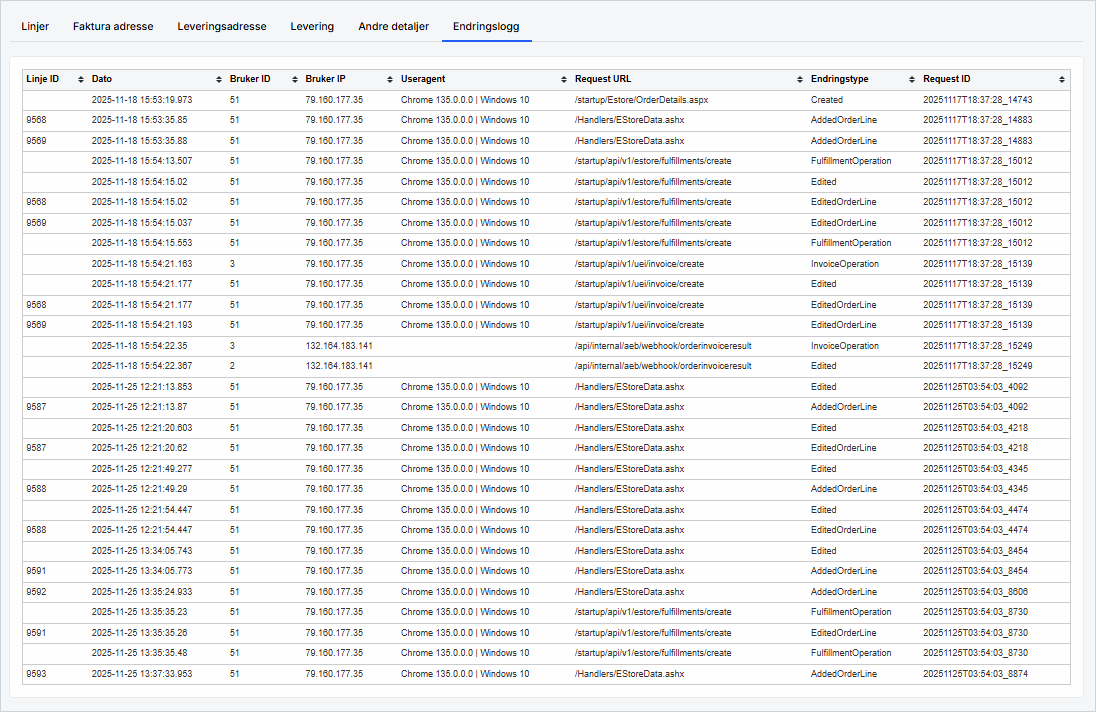Select the row with Endringstype Created
Screen dimensions: 1096x712
pyautogui.click(x=826, y=100)
